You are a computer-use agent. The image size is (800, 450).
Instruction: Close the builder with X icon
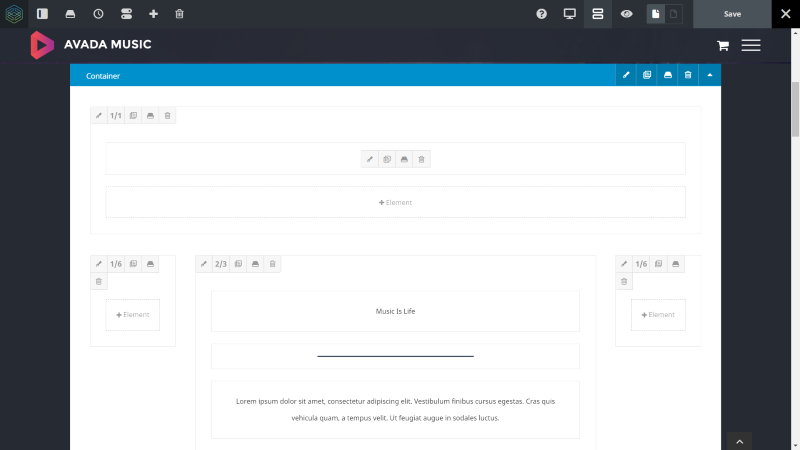point(786,14)
